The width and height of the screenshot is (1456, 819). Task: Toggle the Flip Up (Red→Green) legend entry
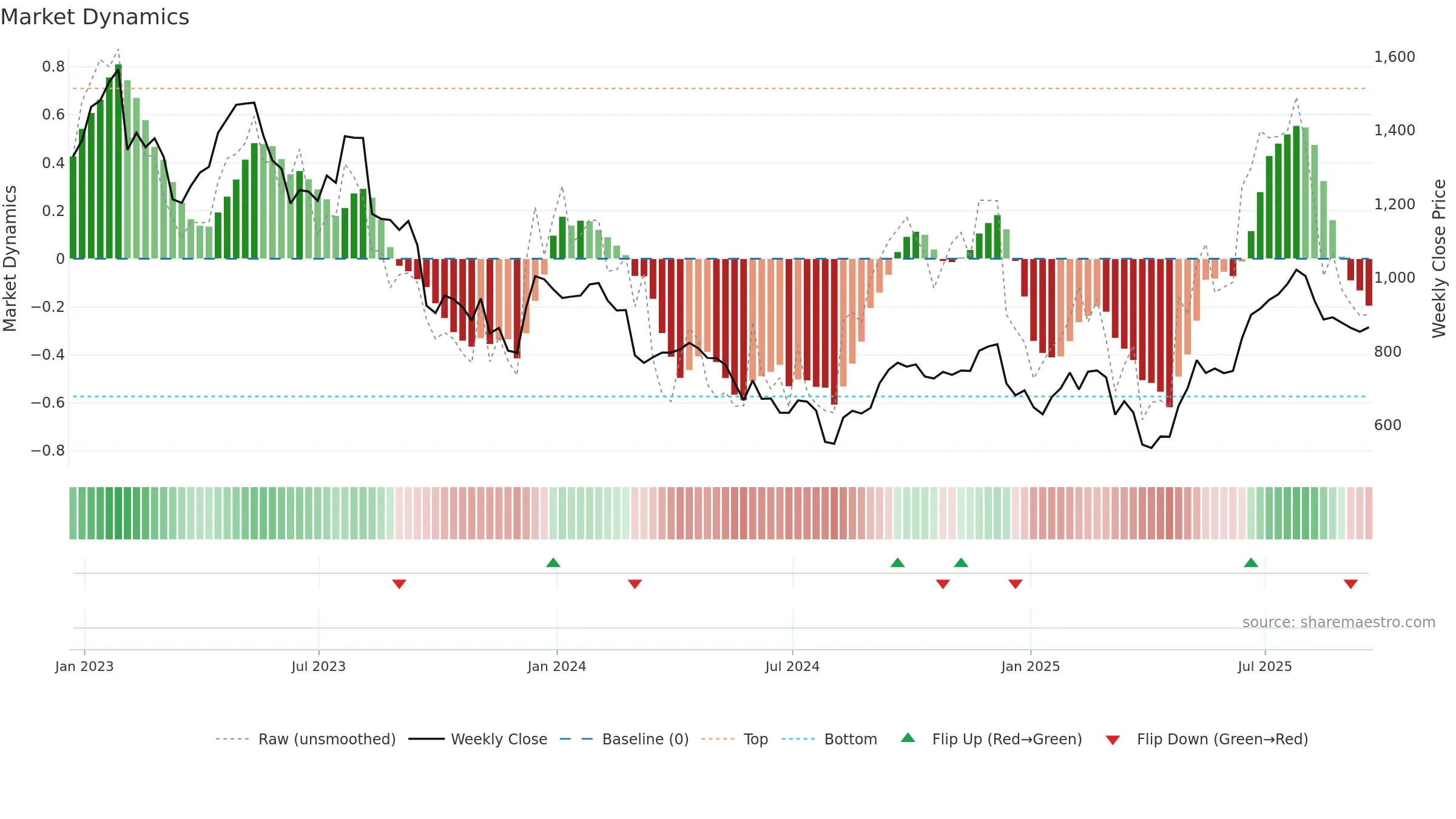tap(991, 739)
